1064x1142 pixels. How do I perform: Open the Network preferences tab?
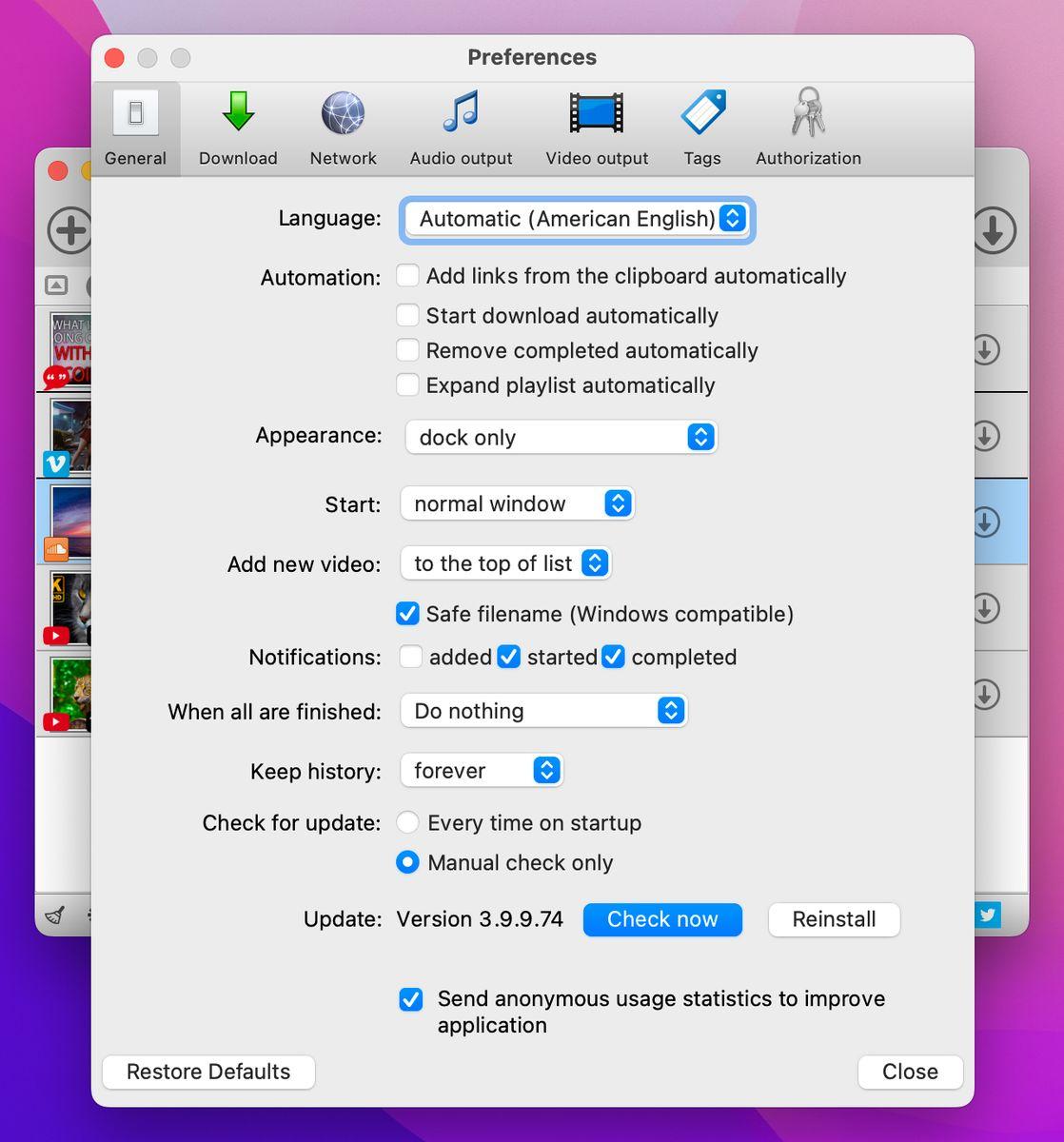343,129
